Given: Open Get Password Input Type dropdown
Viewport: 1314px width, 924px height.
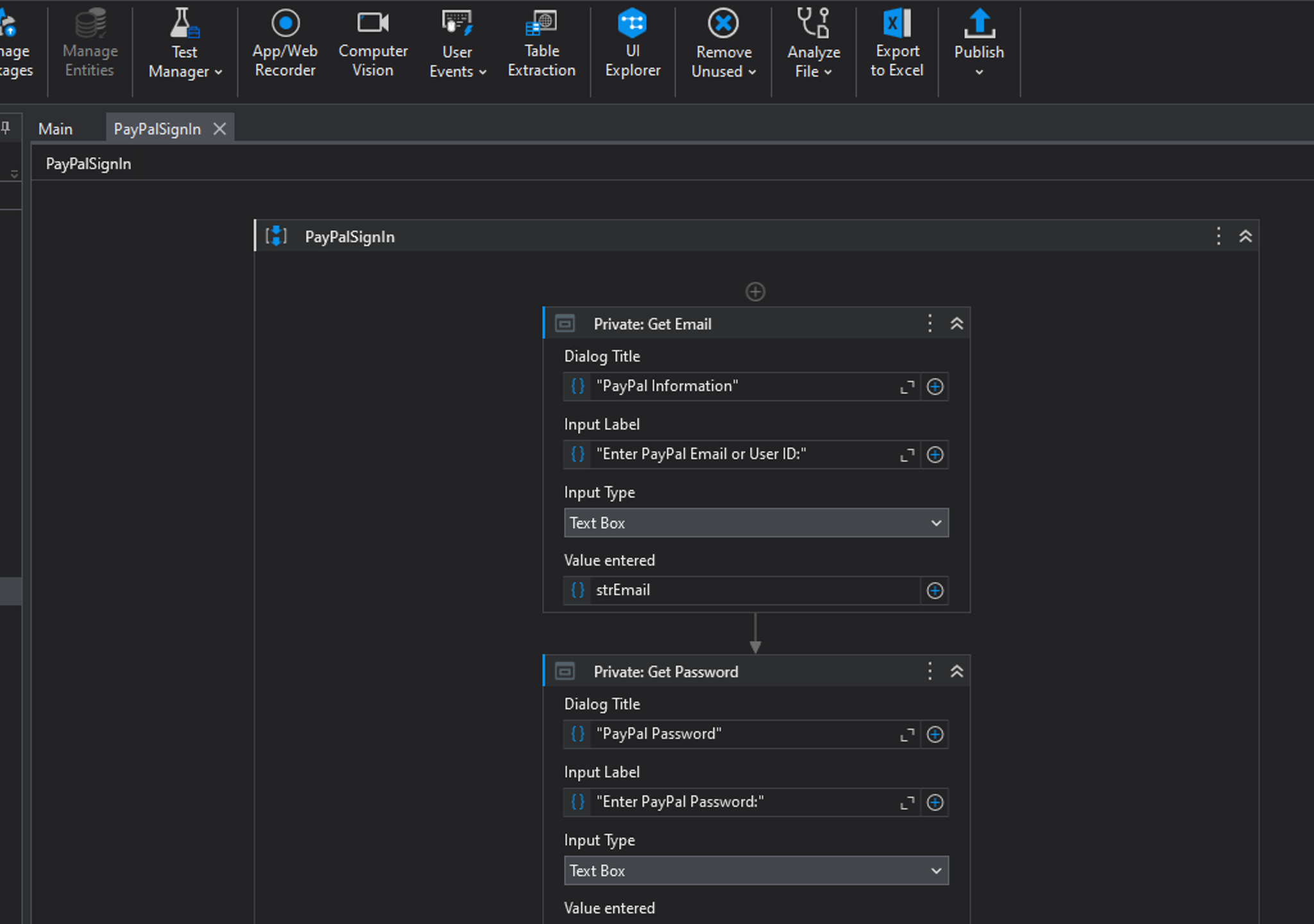Looking at the screenshot, I should 756,871.
